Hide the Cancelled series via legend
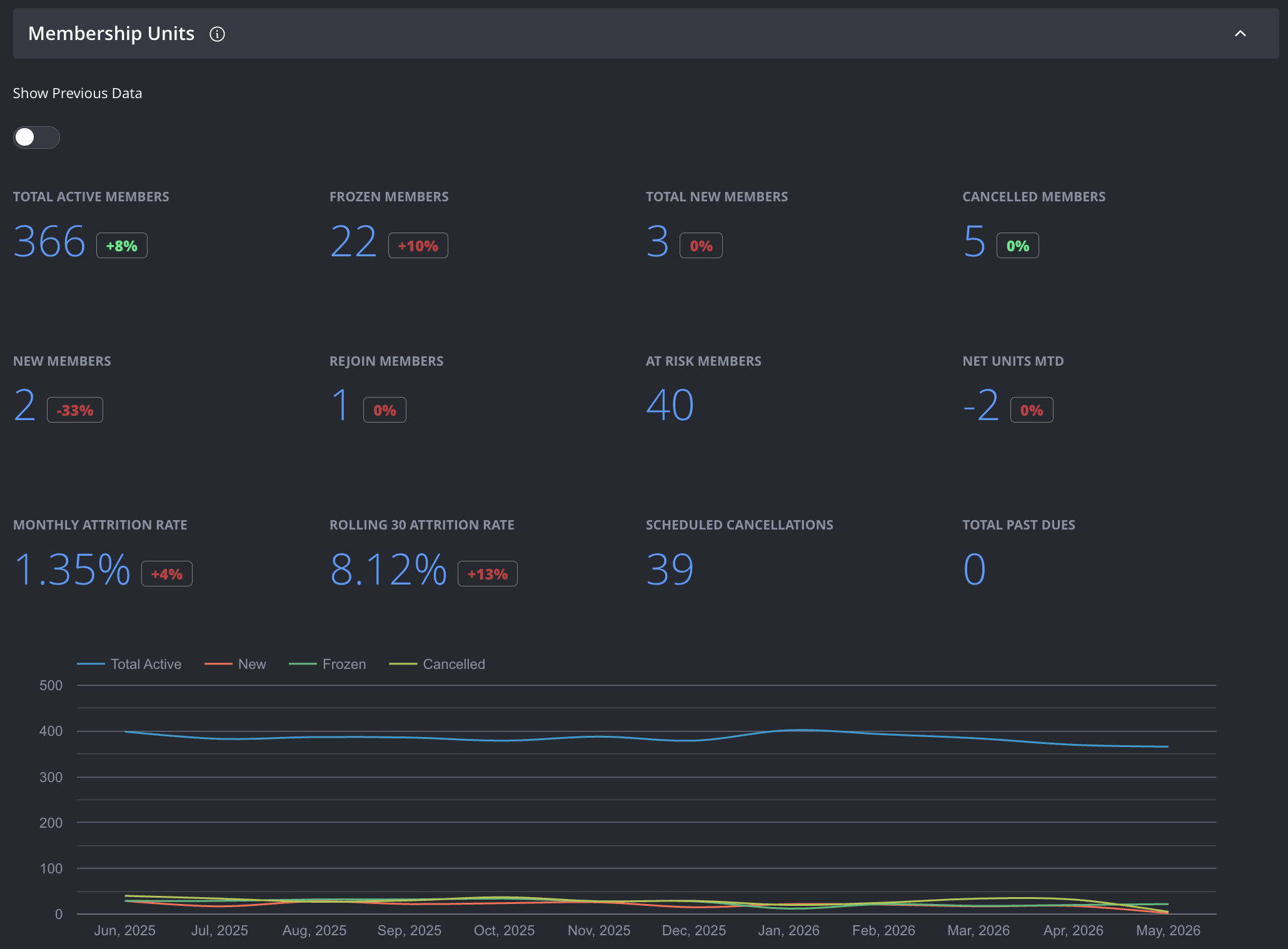Screen dimensions: 1288x949 click(437, 664)
